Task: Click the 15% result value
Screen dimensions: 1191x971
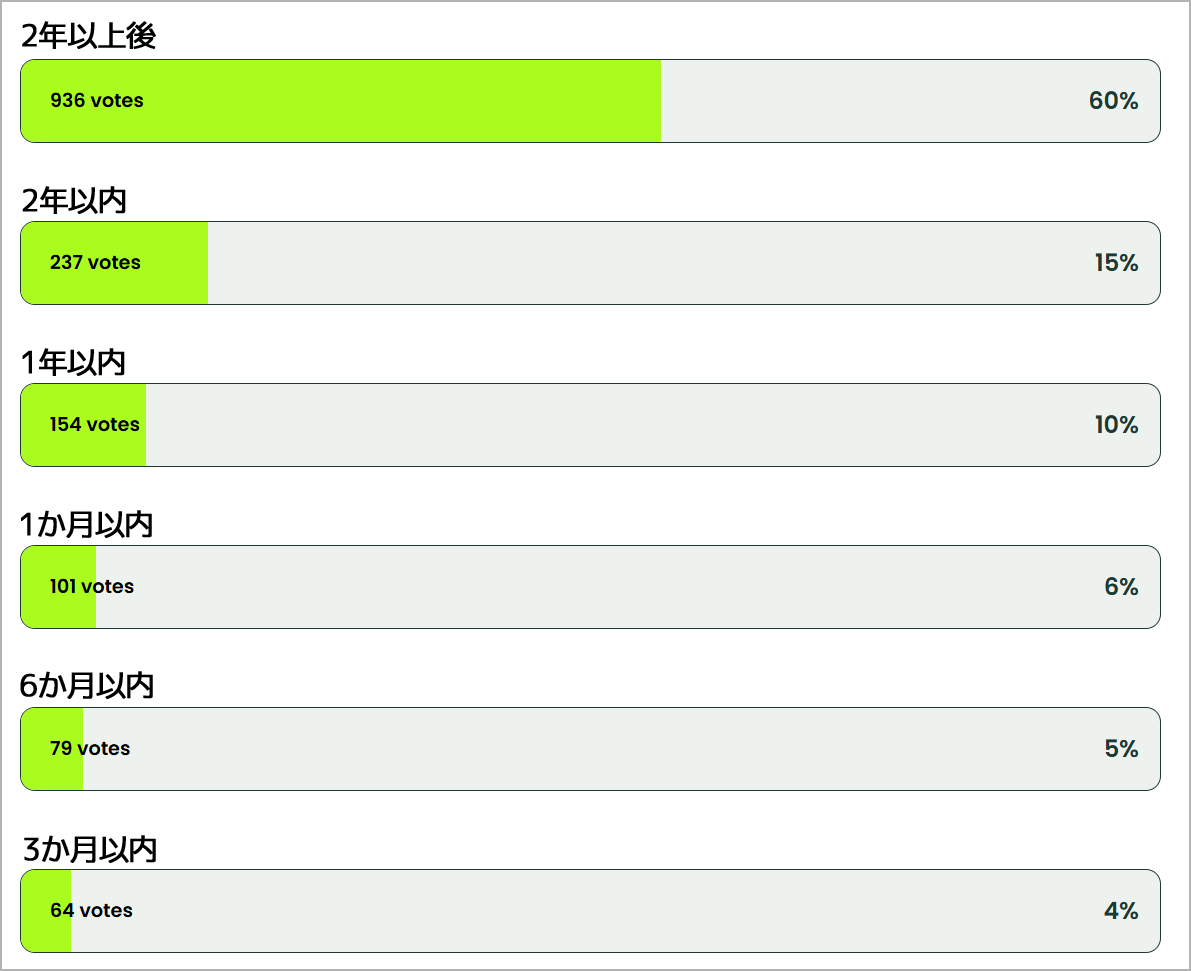Action: 1116,262
